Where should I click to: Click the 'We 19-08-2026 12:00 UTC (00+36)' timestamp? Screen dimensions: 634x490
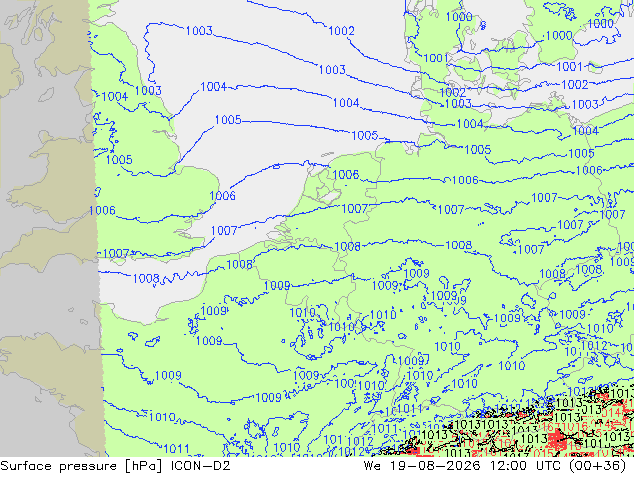coord(495,466)
